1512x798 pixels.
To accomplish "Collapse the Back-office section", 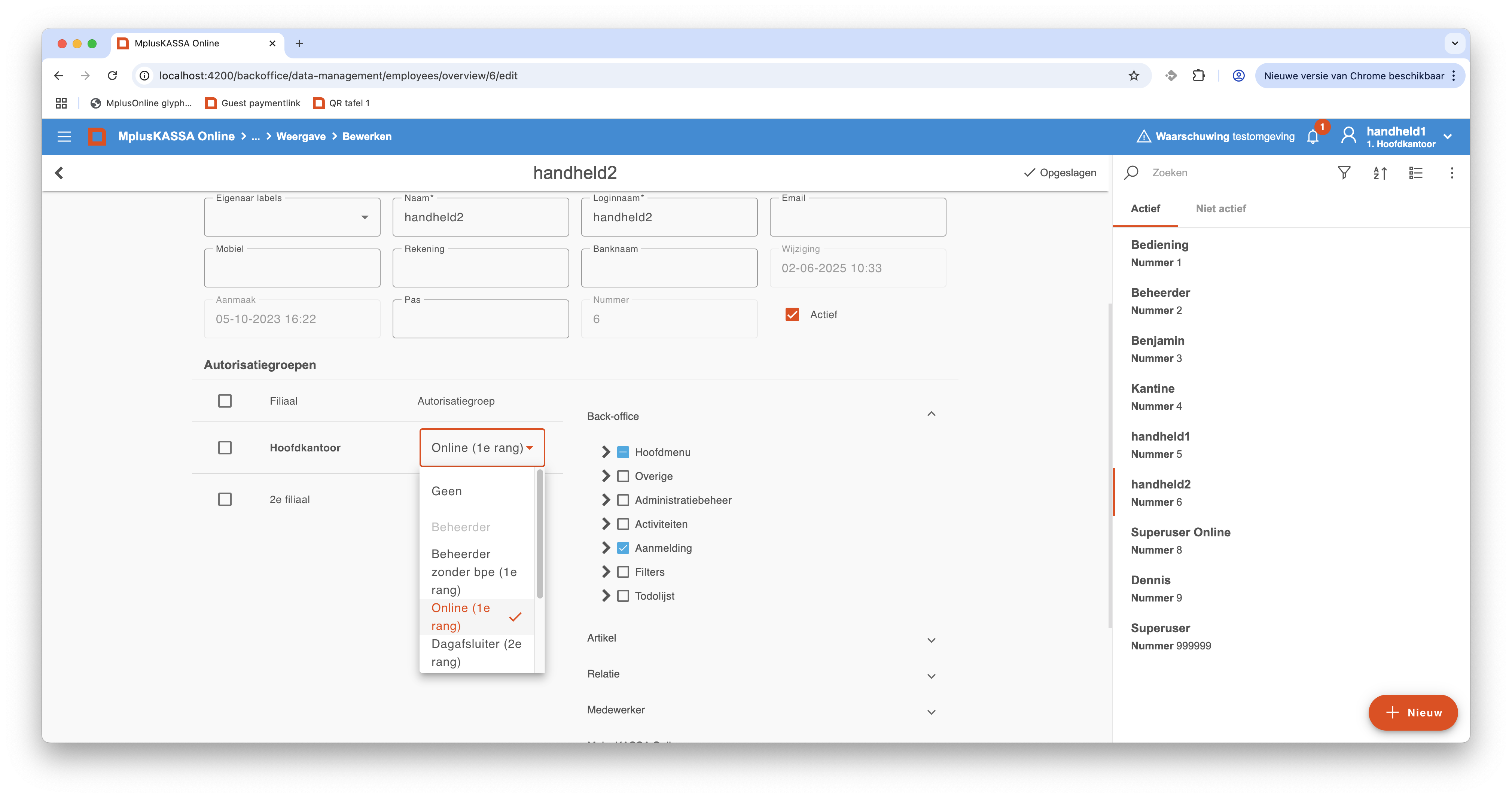I will tap(932, 415).
